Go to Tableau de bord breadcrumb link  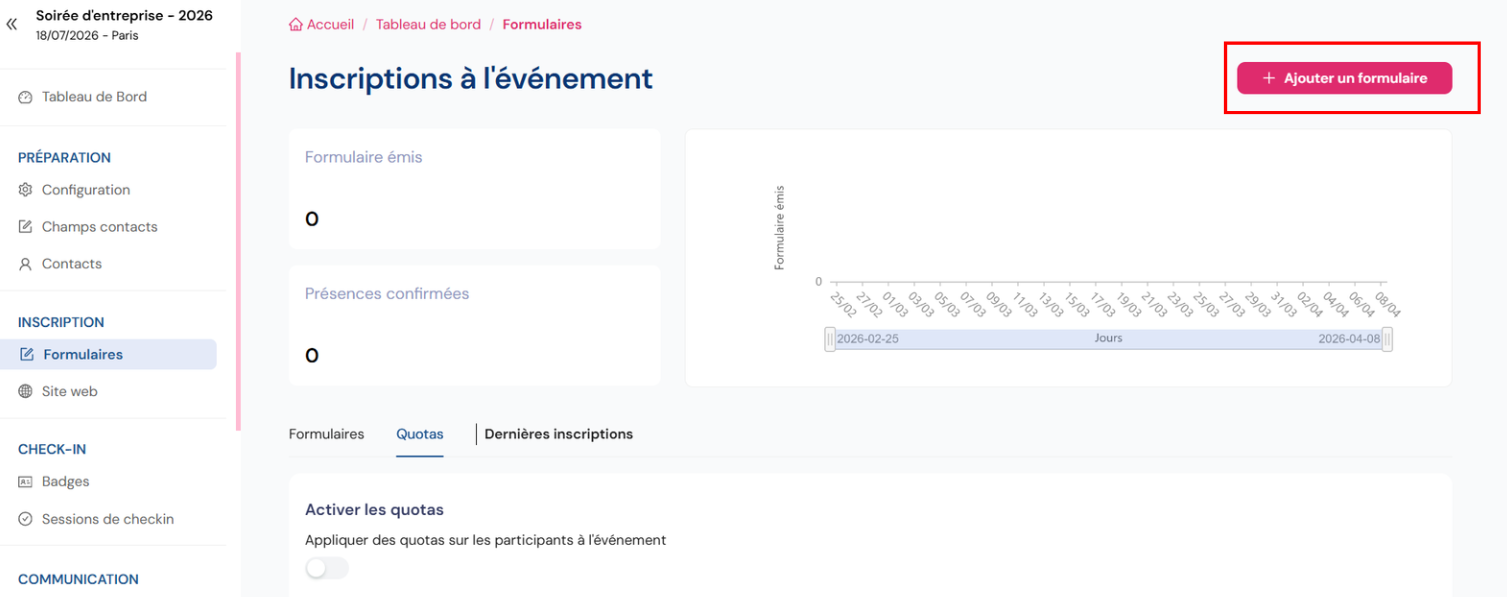[428, 25]
